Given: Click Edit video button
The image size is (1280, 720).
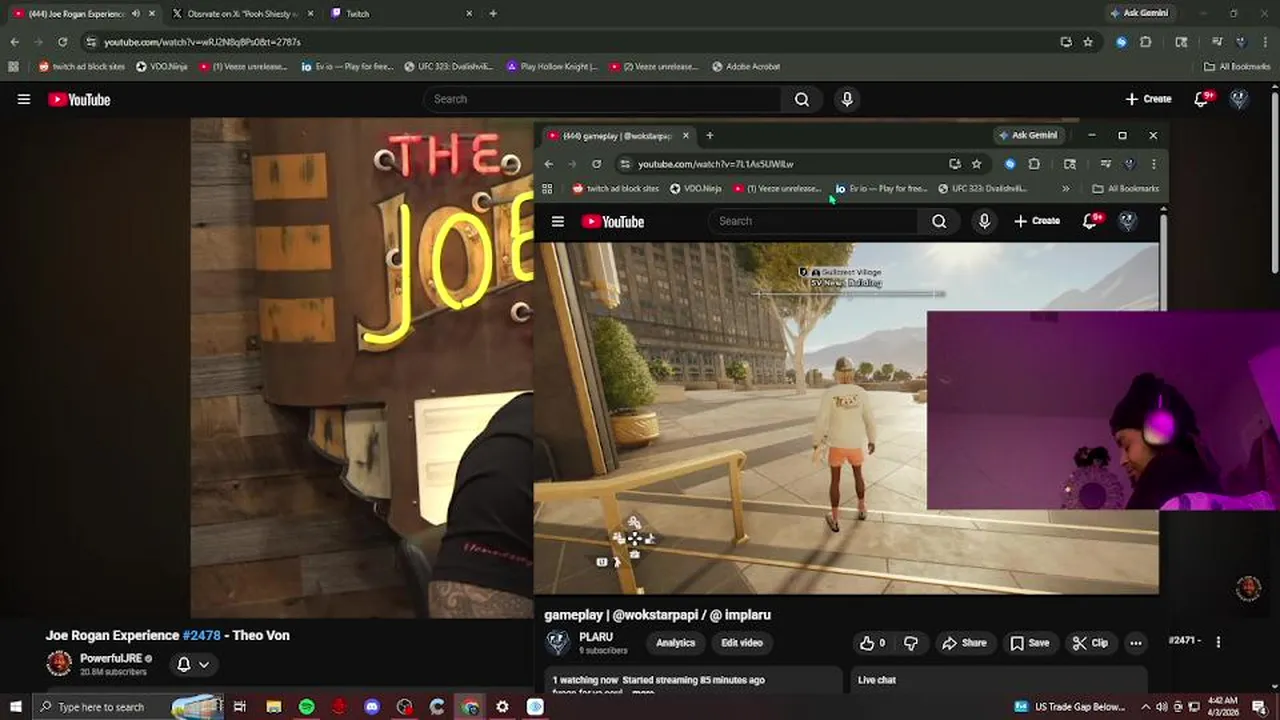Looking at the screenshot, I should coord(742,643).
